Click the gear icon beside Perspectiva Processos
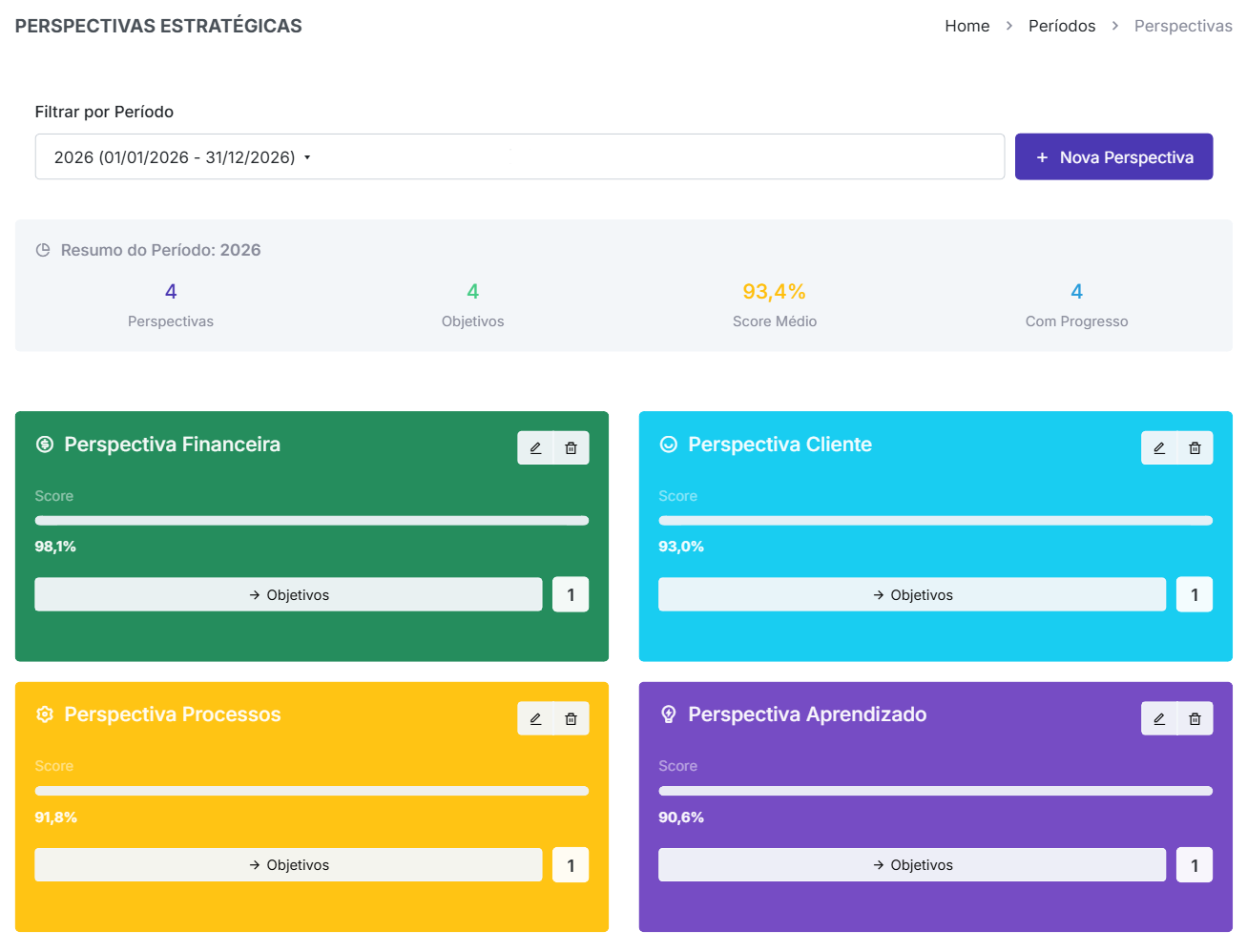Image resolution: width=1247 pixels, height=952 pixels. pos(45,714)
